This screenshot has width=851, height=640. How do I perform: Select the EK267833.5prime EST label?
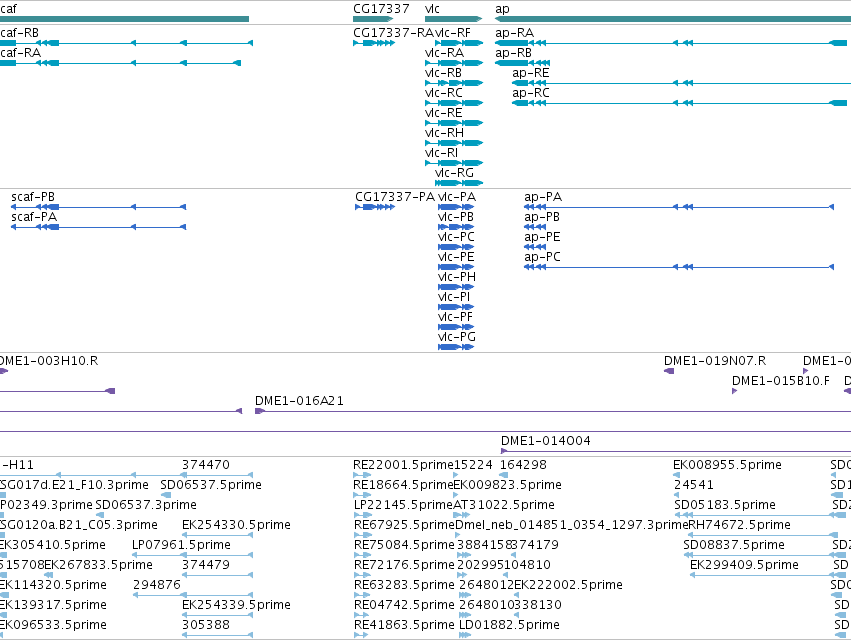98,565
